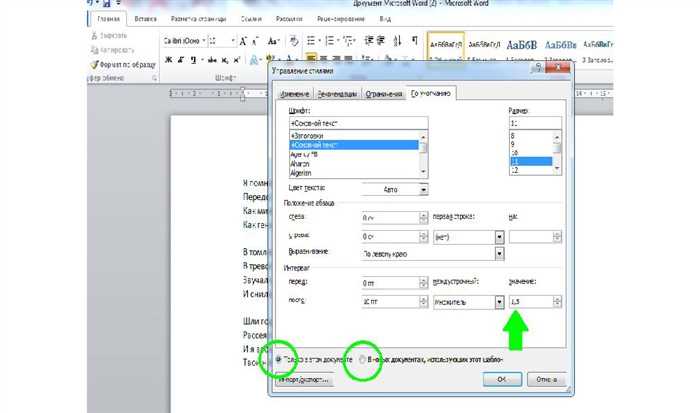The width and height of the screenshot is (700, 413).
Task: Toggle italic К formatting in ribbon
Action: pos(181,59)
